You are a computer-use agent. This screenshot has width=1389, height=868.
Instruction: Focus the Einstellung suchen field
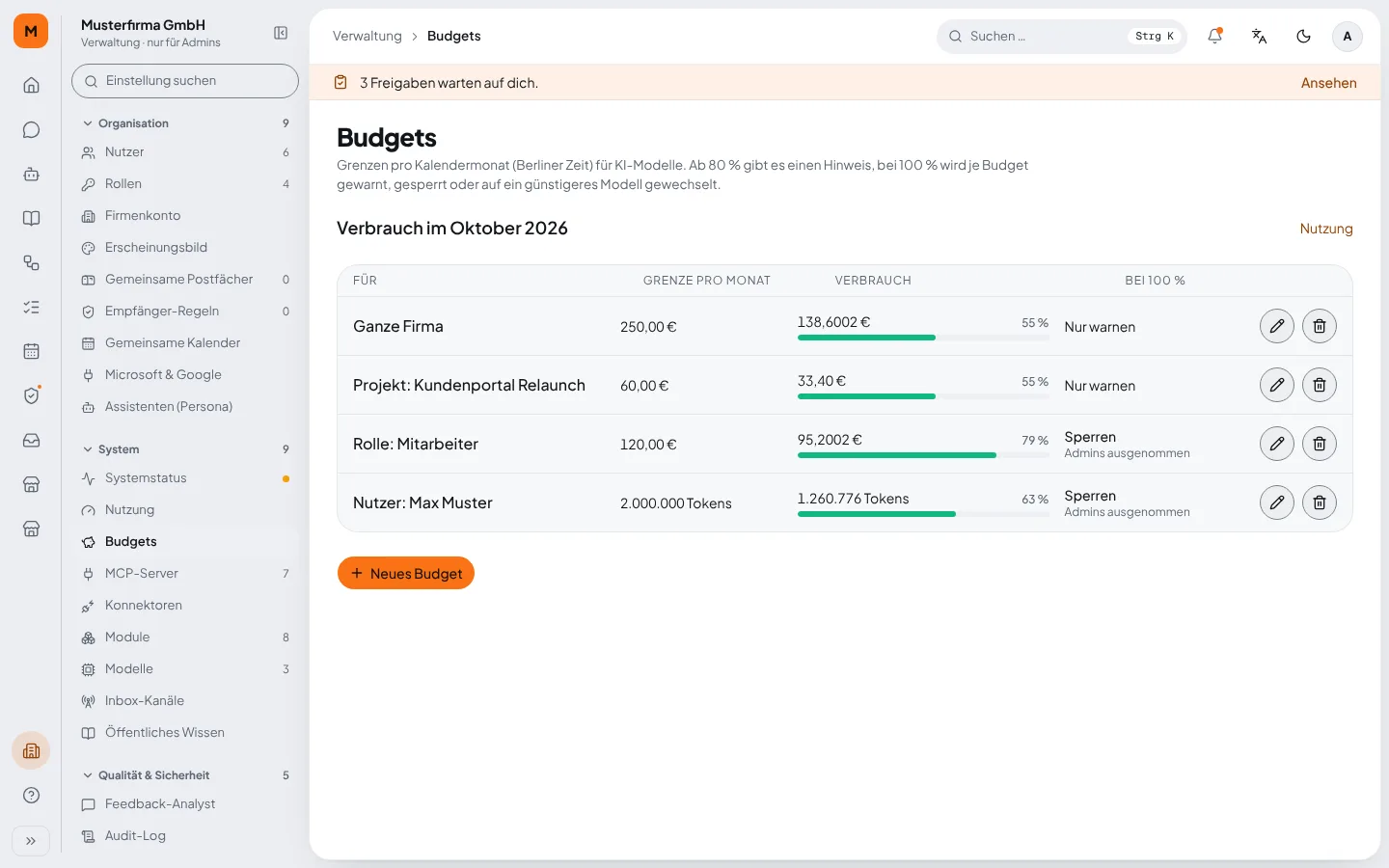click(x=185, y=81)
